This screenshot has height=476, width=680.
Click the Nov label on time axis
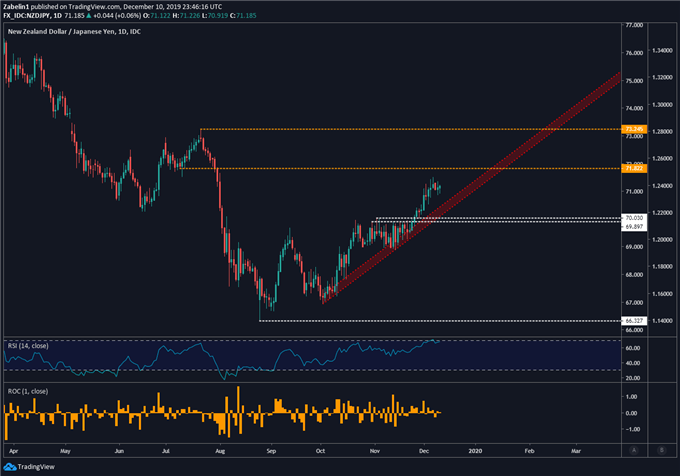[x=375, y=451]
